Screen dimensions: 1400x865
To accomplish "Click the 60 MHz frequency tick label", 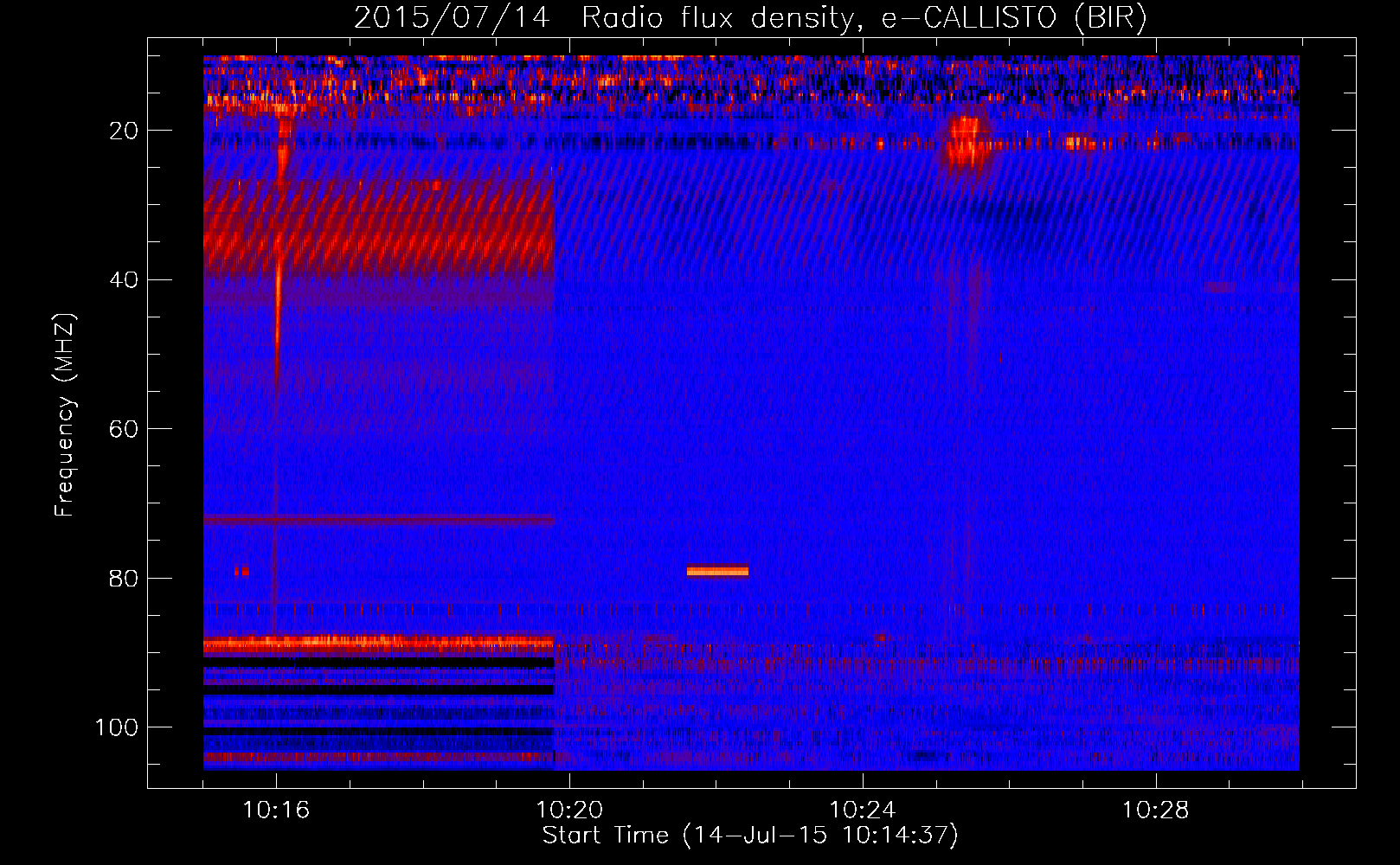I will point(124,429).
